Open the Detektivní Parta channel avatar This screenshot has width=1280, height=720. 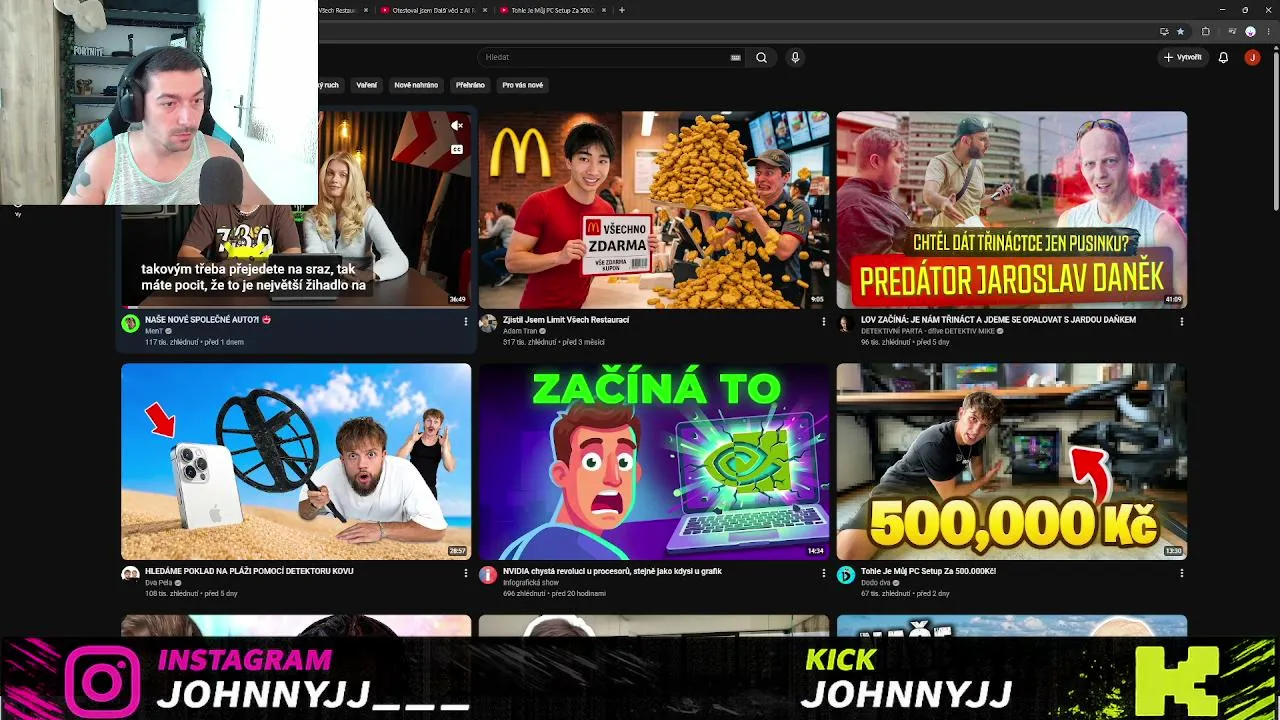coord(846,323)
